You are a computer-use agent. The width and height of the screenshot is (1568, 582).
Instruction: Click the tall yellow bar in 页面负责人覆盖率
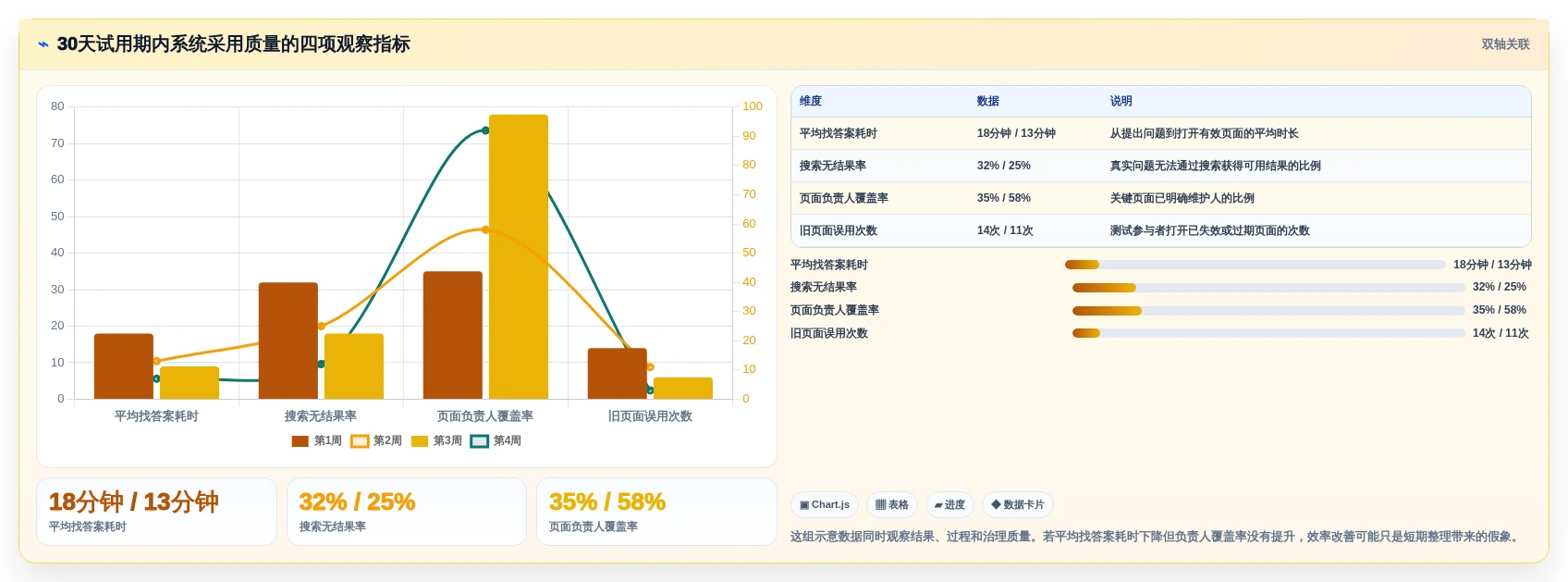click(519, 257)
